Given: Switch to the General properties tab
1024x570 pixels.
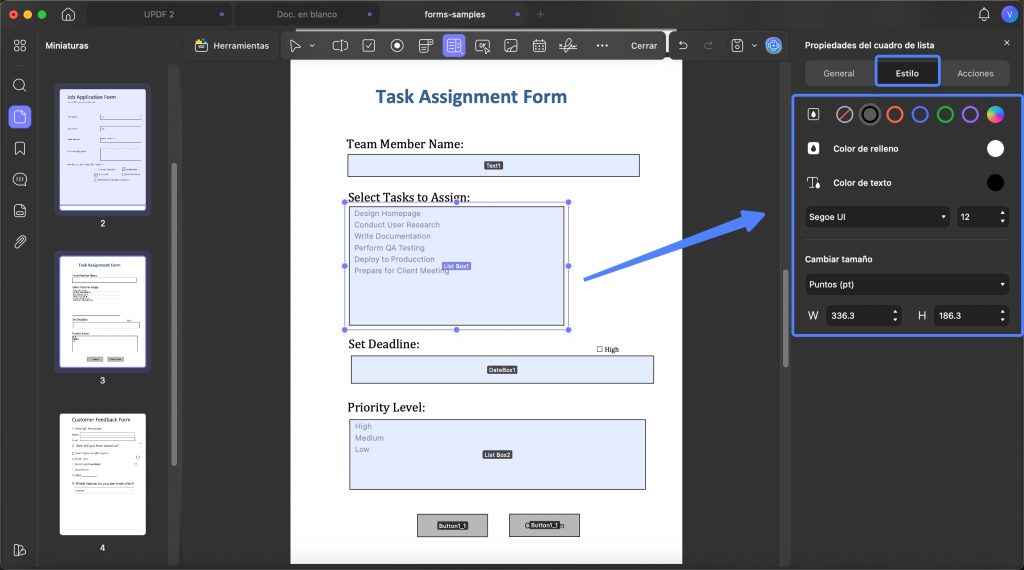Looking at the screenshot, I should click(839, 73).
